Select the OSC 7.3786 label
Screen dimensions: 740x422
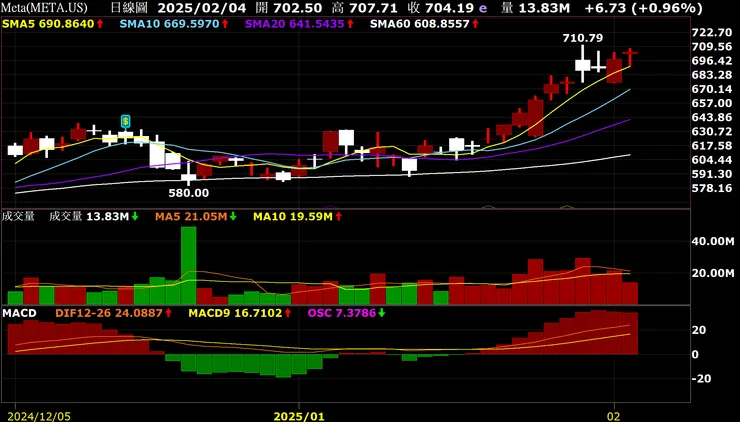point(346,313)
